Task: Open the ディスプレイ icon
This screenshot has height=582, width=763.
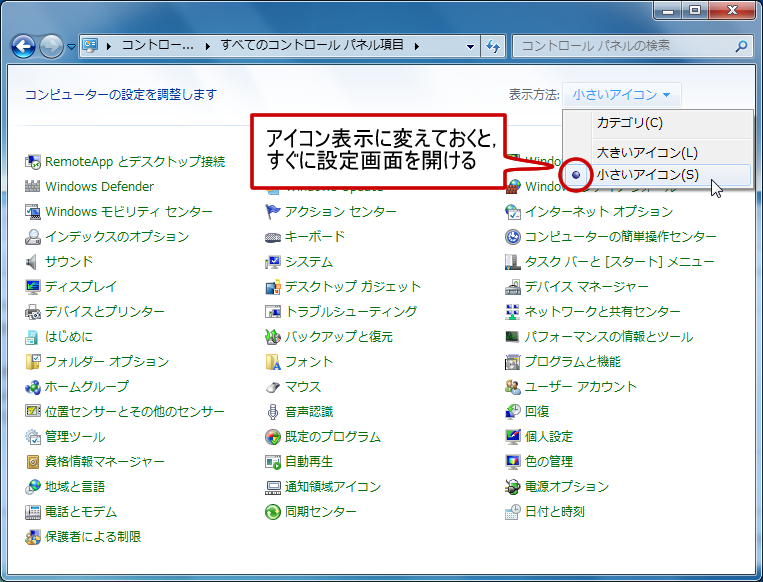Action: [x=33, y=287]
